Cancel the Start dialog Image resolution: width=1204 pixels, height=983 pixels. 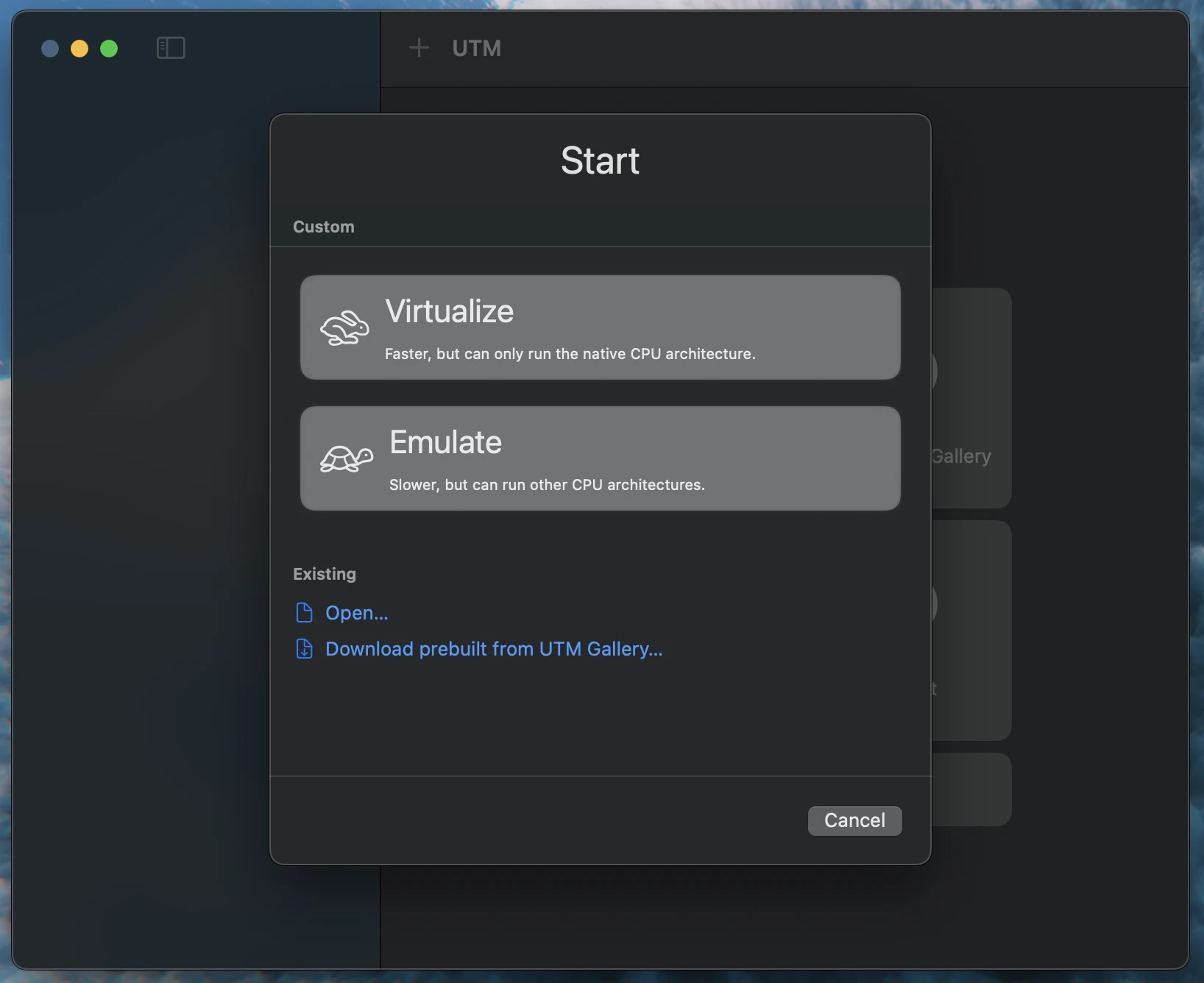[x=854, y=820]
